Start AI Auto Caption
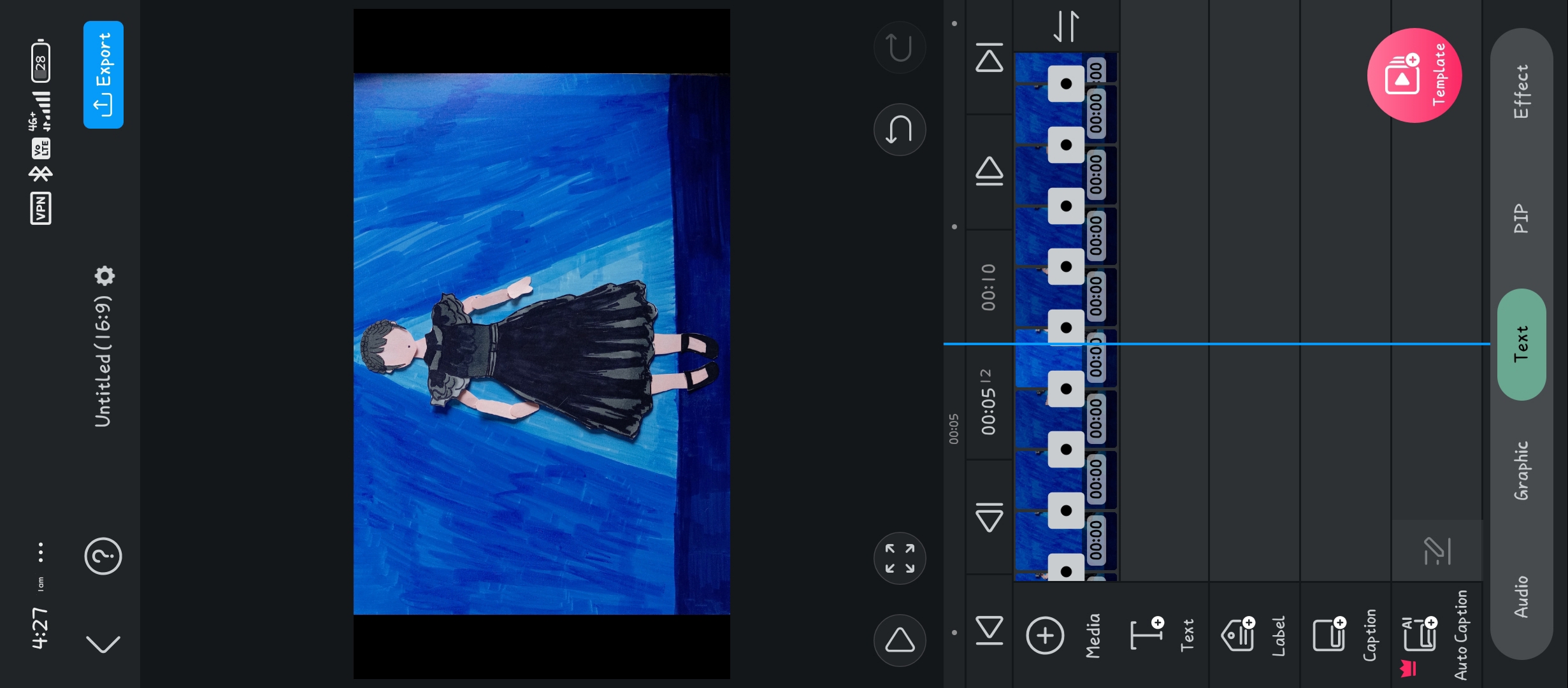 [1420, 634]
